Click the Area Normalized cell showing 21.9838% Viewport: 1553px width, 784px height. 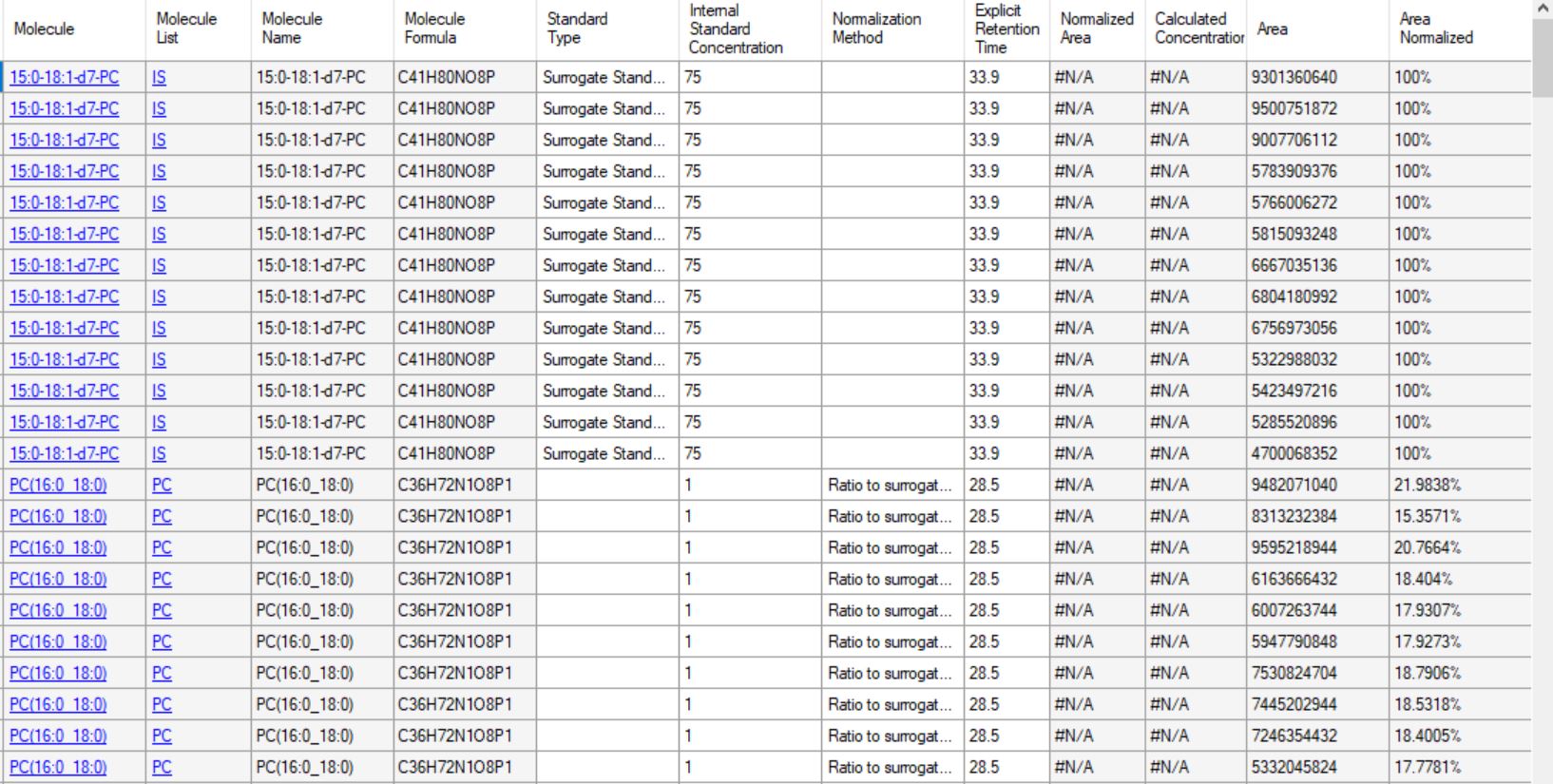tap(1427, 486)
